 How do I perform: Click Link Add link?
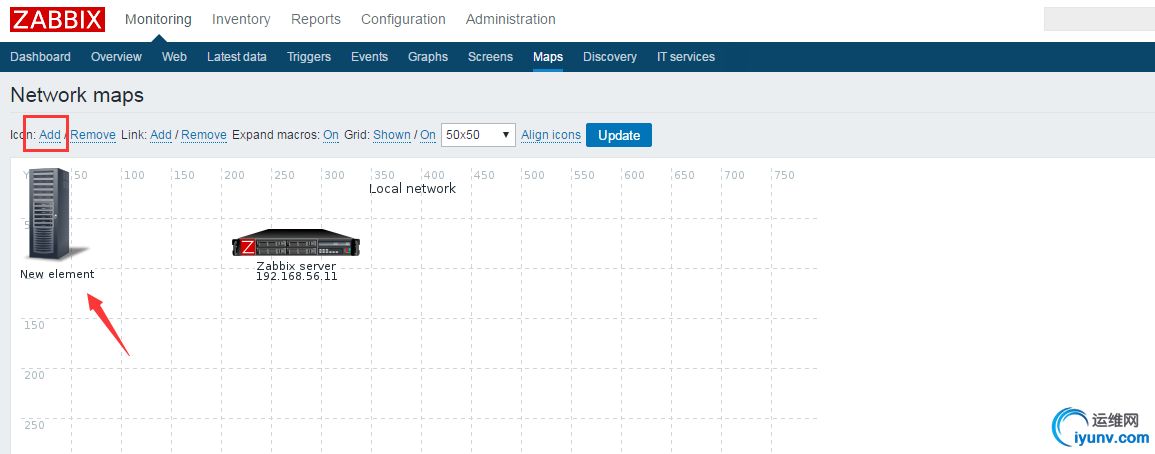tap(161, 135)
